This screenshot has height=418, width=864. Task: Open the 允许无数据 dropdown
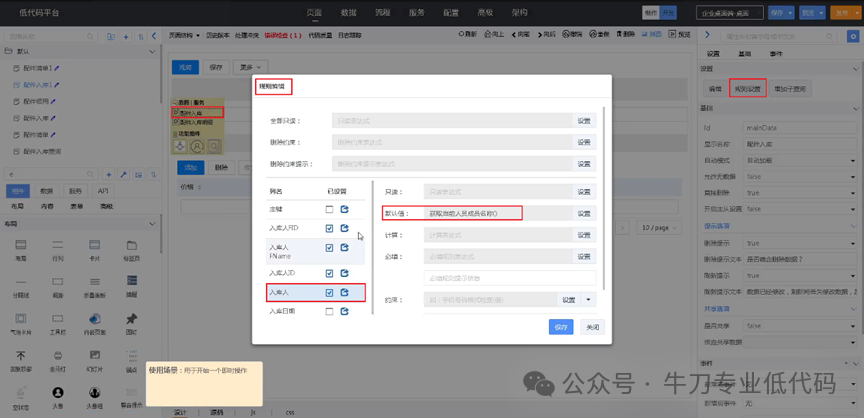click(800, 177)
